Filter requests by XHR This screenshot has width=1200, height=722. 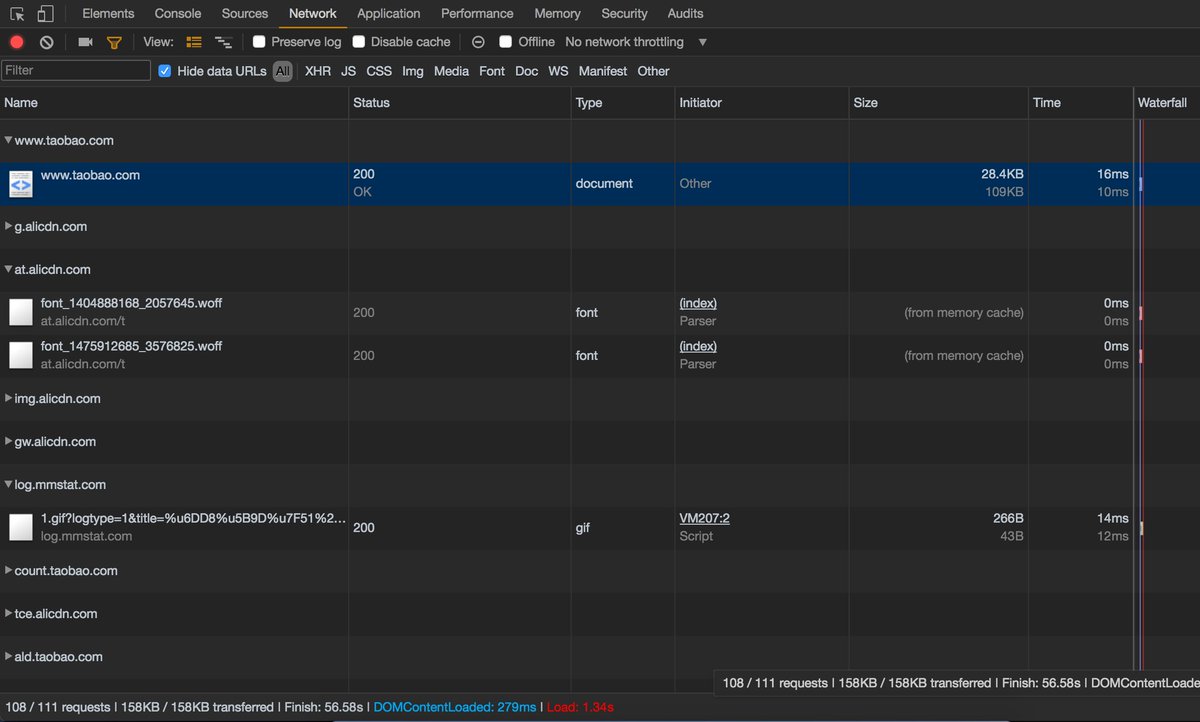[x=318, y=71]
